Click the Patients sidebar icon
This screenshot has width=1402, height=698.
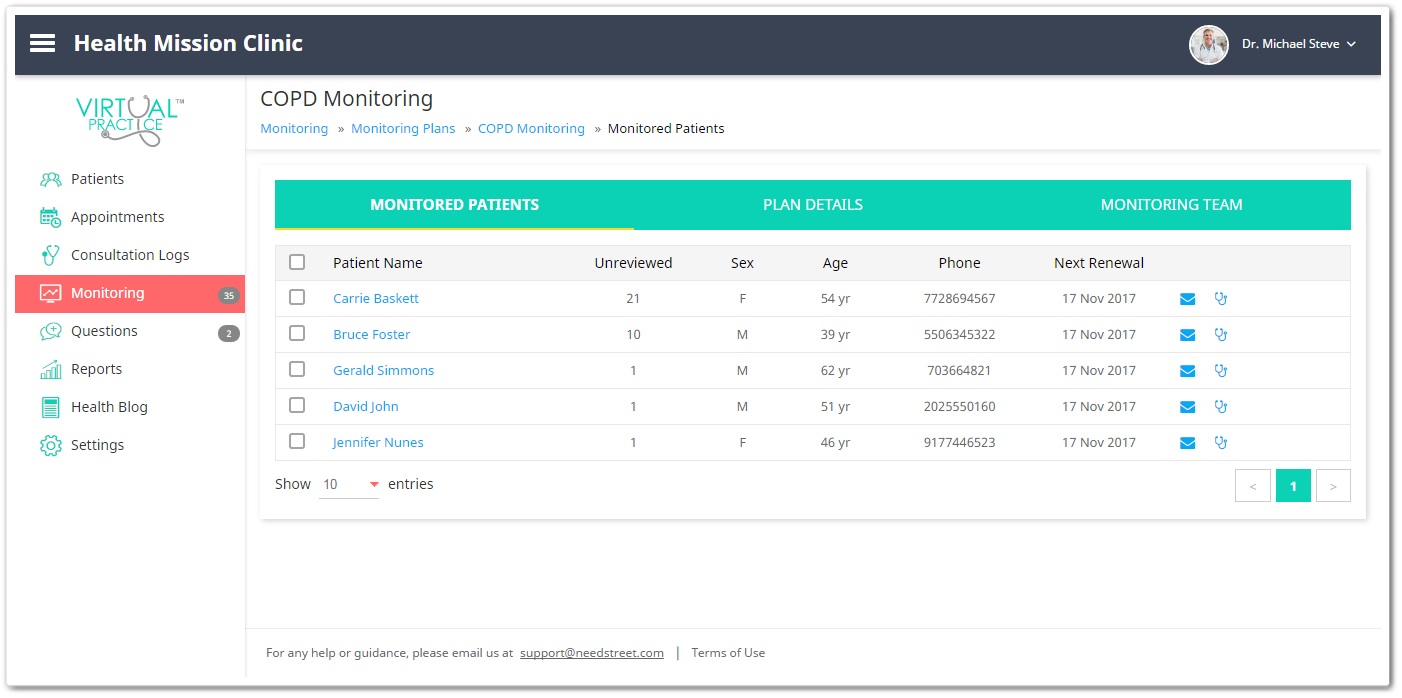50,180
